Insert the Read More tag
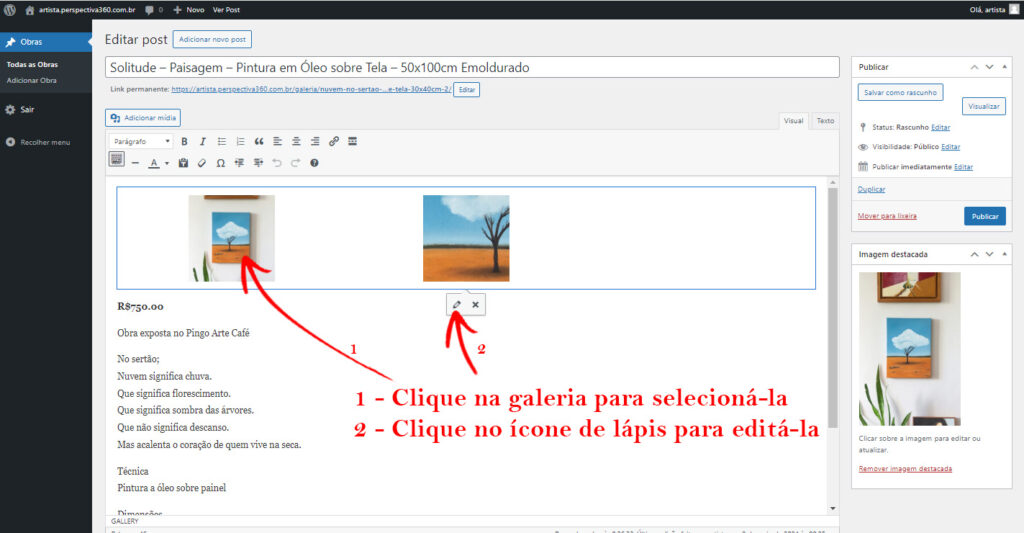Image resolution: width=1024 pixels, height=533 pixels. [x=353, y=141]
